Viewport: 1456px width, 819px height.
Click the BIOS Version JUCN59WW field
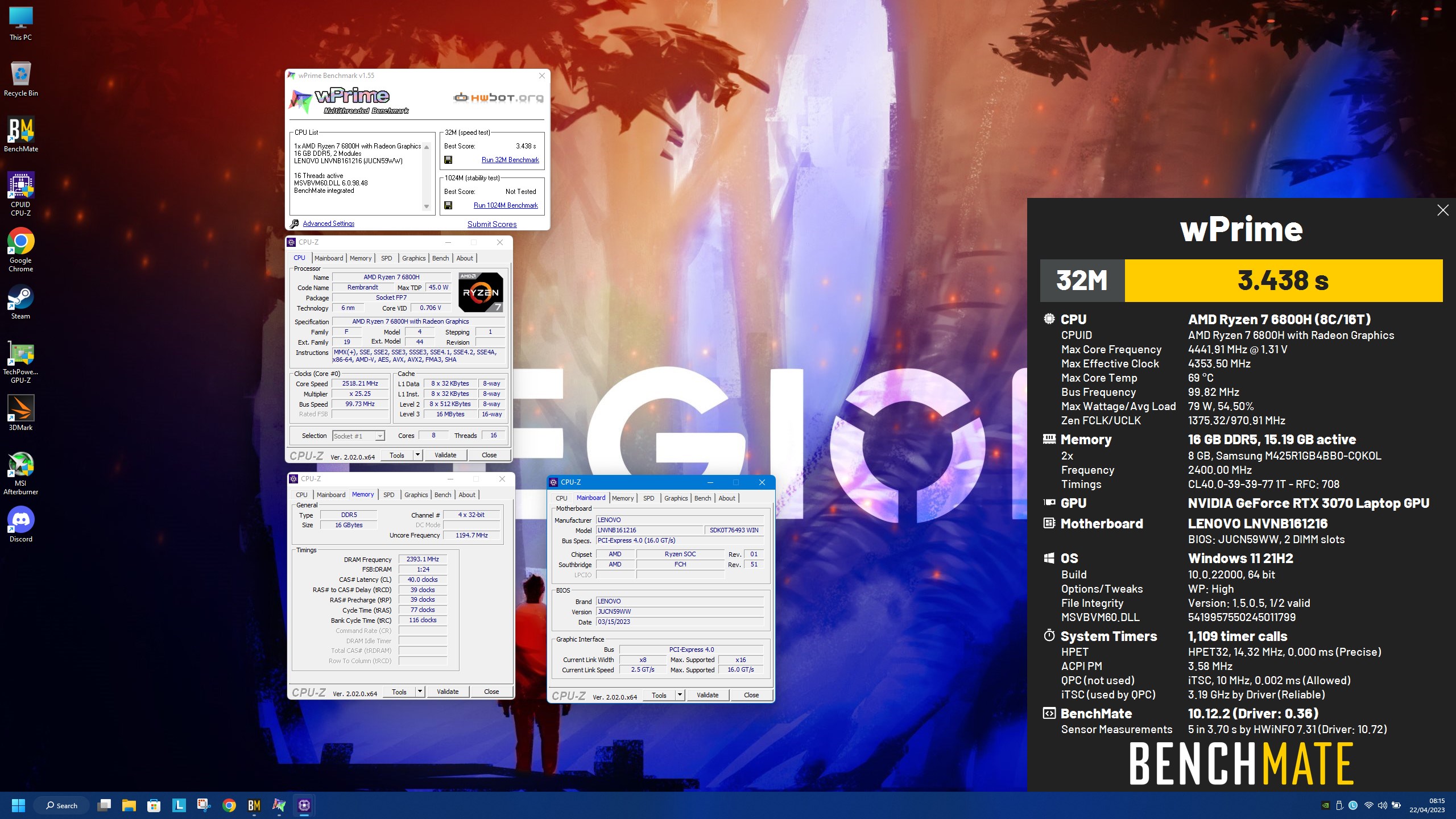point(680,612)
